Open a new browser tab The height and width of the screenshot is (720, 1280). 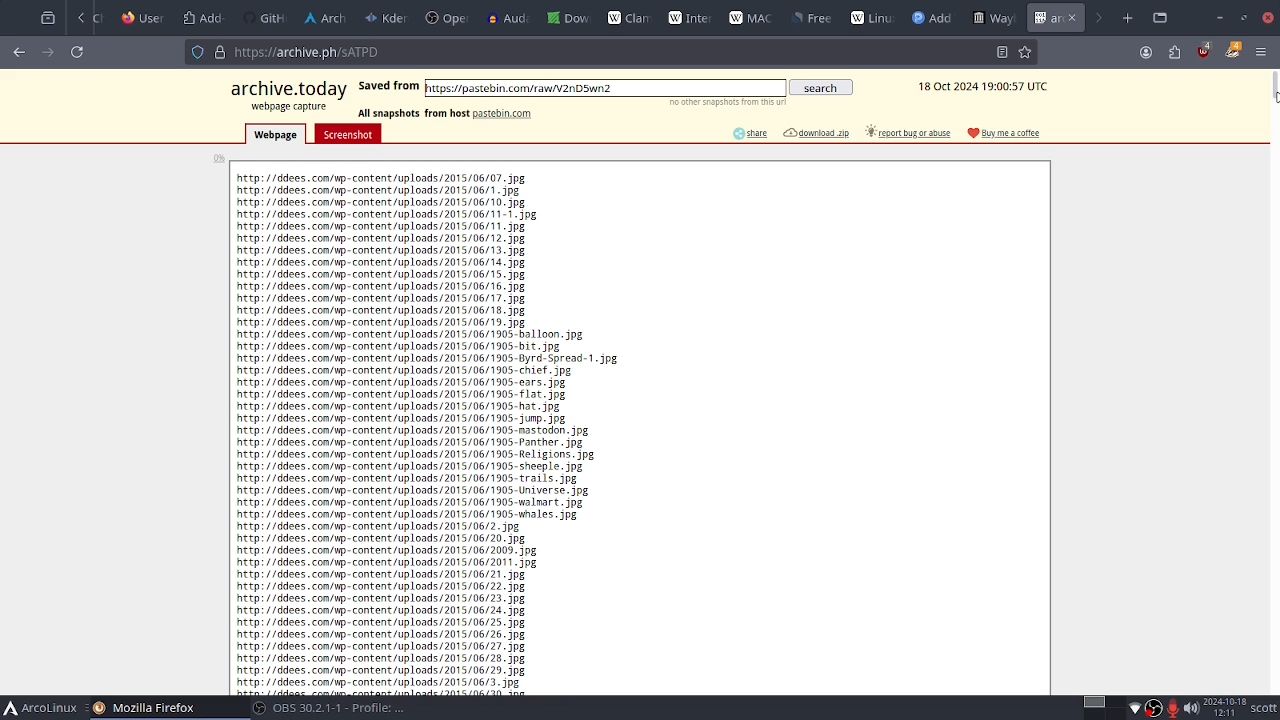1127,18
